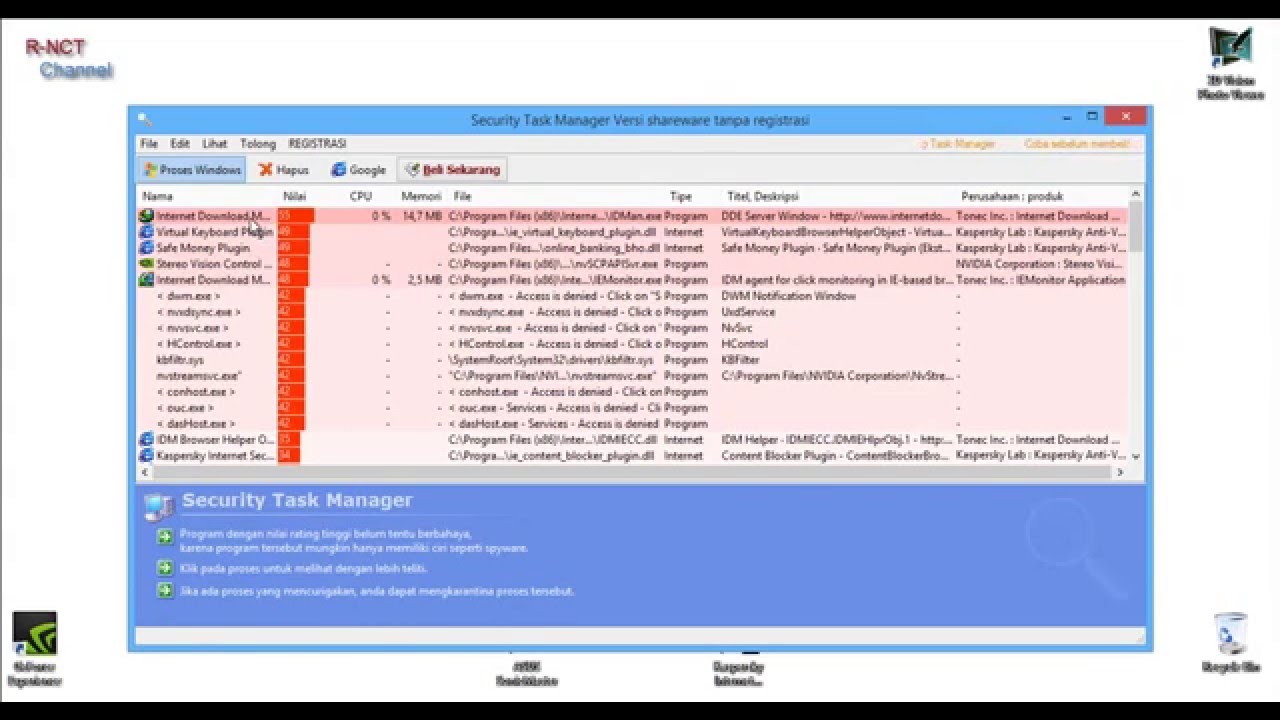Click the 14,7 MB memory value

point(422,216)
